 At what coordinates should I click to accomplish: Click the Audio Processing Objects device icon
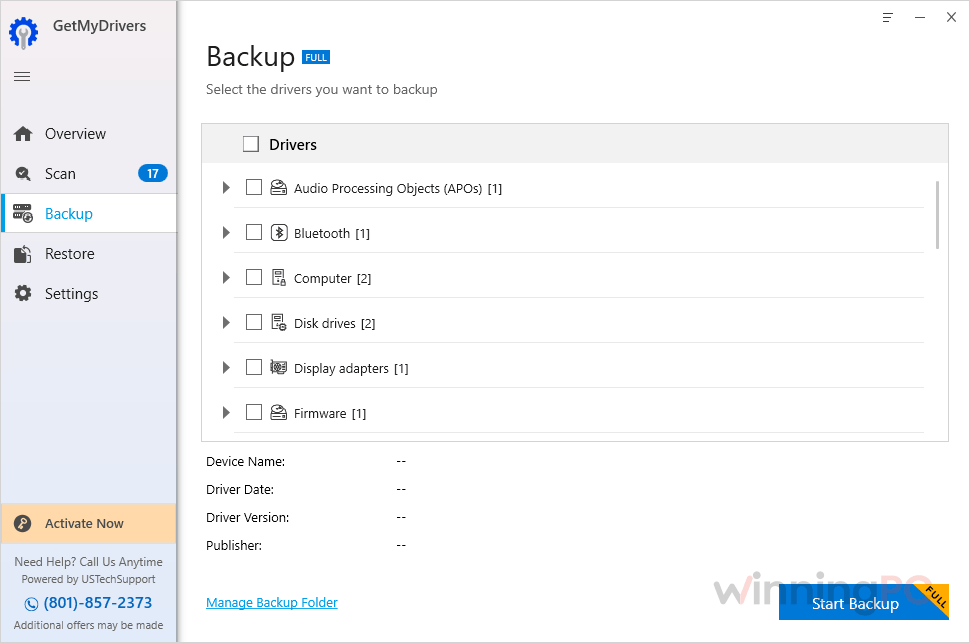coord(279,188)
